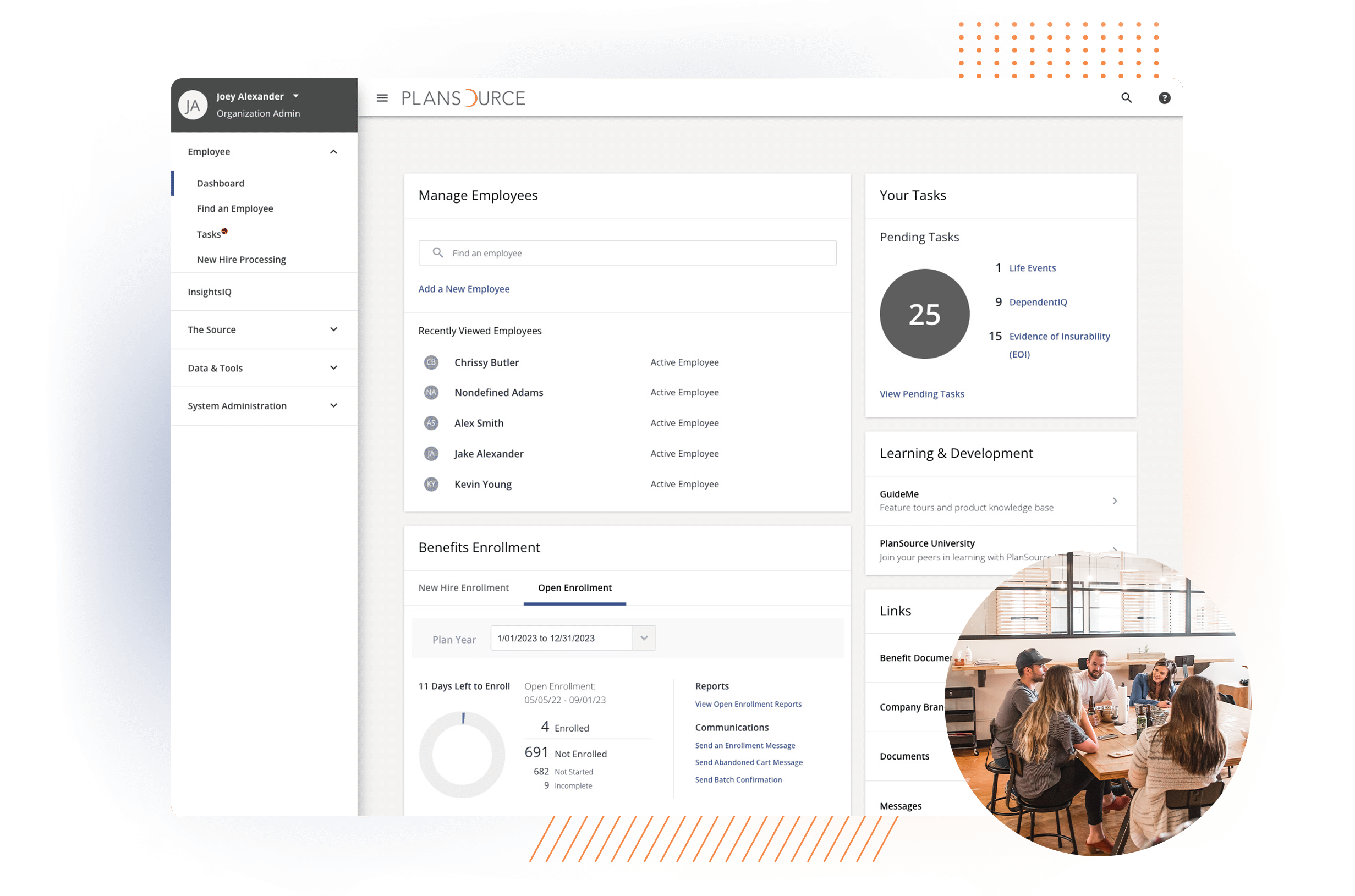Click Send Batch Confirmation link

[x=738, y=780]
